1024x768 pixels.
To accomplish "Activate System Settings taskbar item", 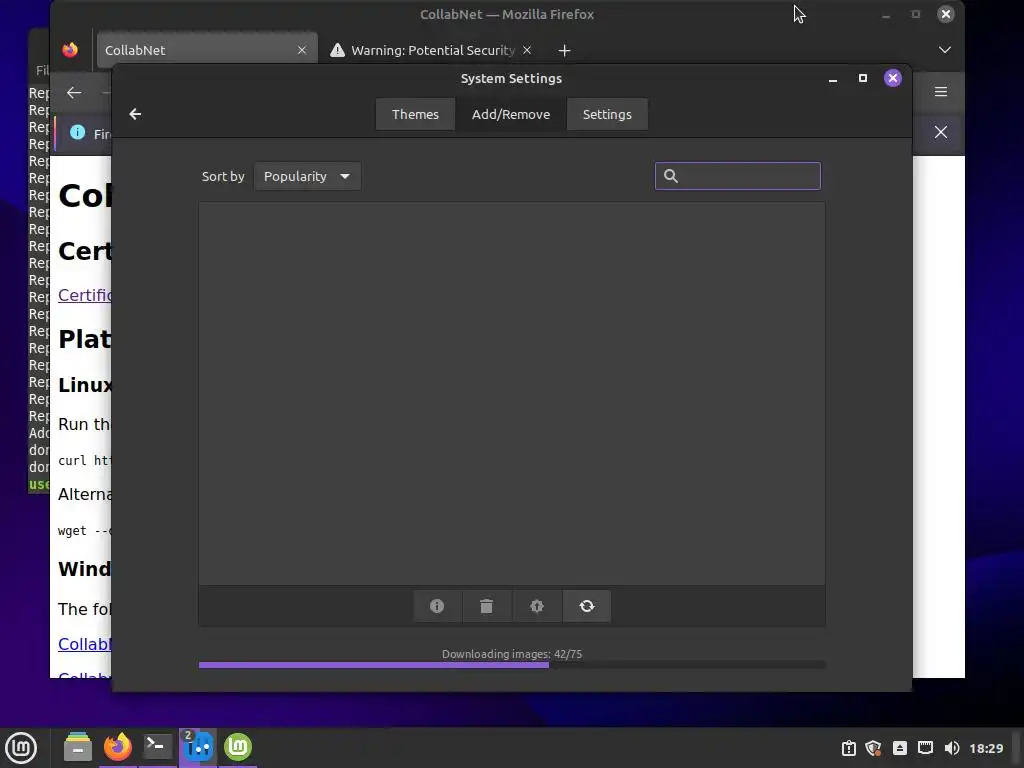I will [x=198, y=746].
